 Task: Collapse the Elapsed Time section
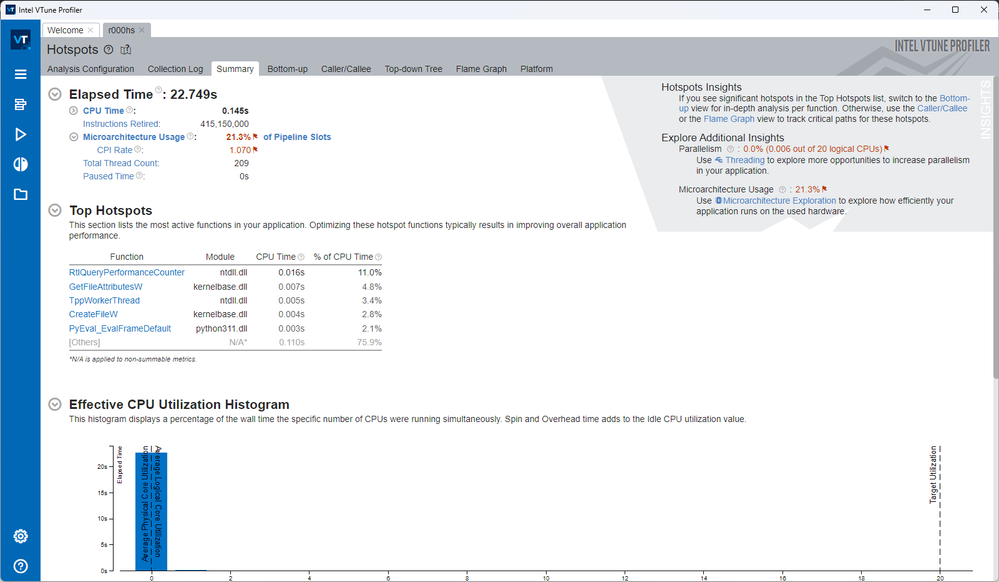[55, 94]
